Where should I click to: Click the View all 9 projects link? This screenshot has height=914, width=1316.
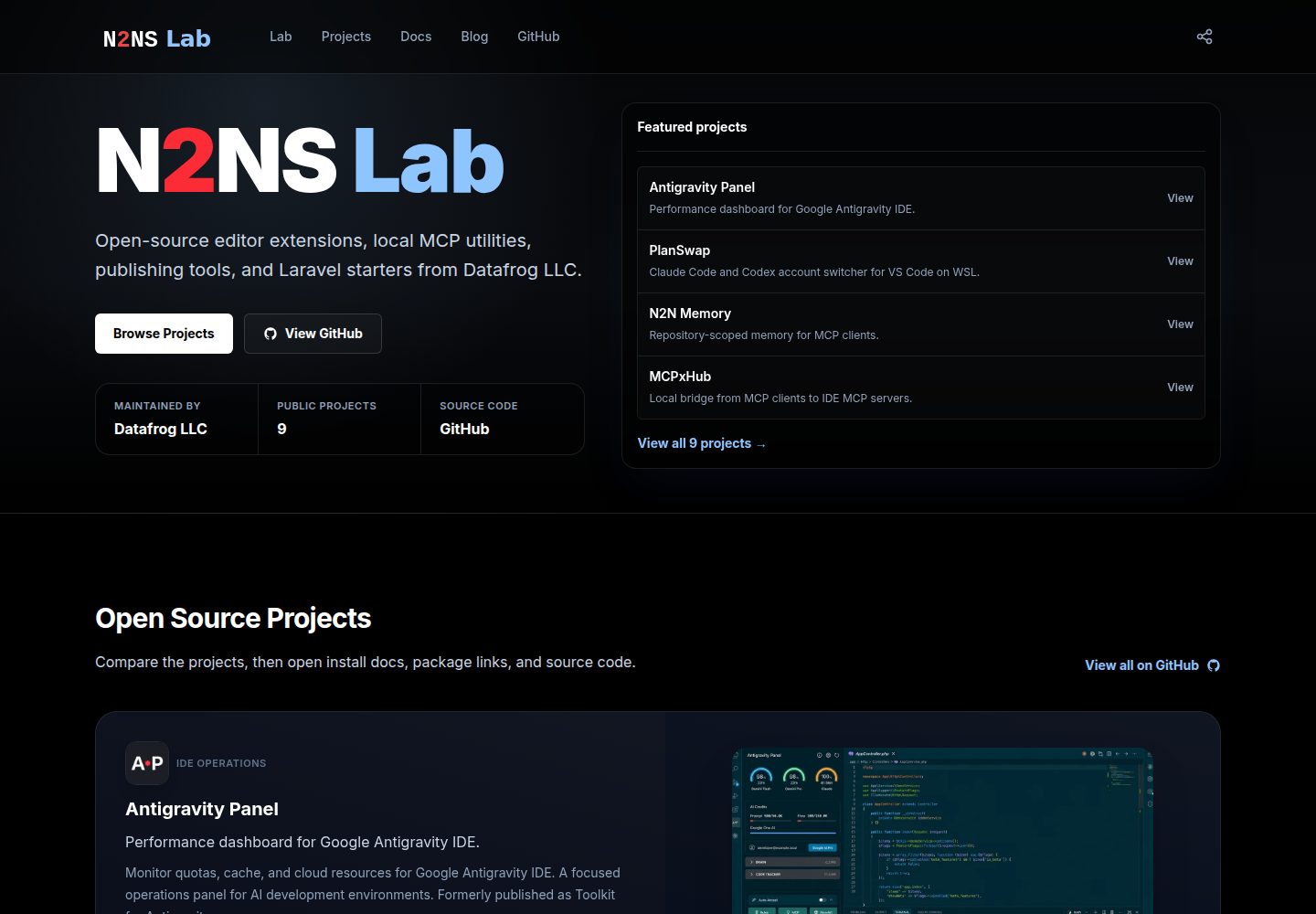point(702,443)
